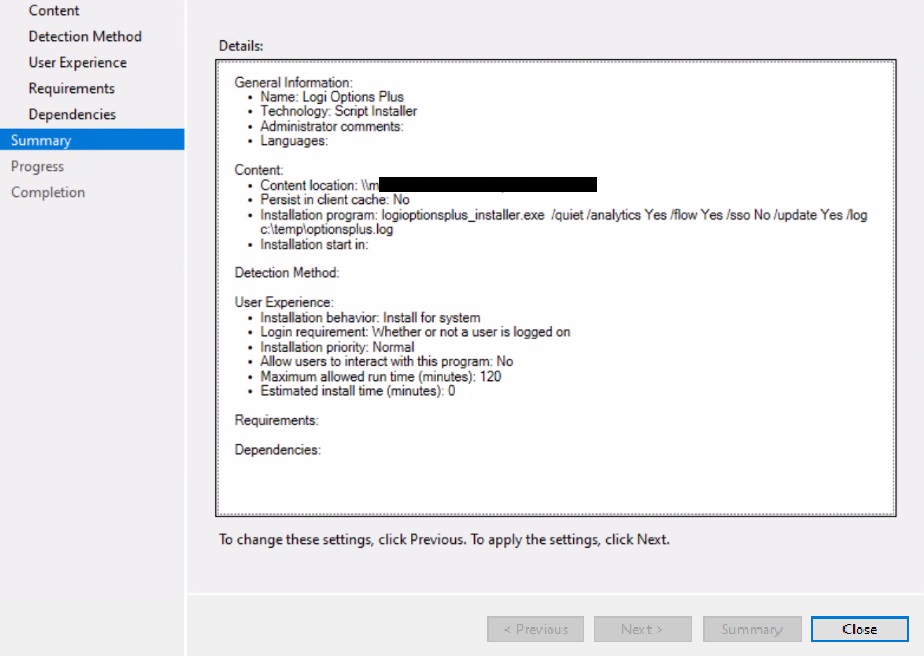Click the 'Administrator comments:' line

coord(332,126)
